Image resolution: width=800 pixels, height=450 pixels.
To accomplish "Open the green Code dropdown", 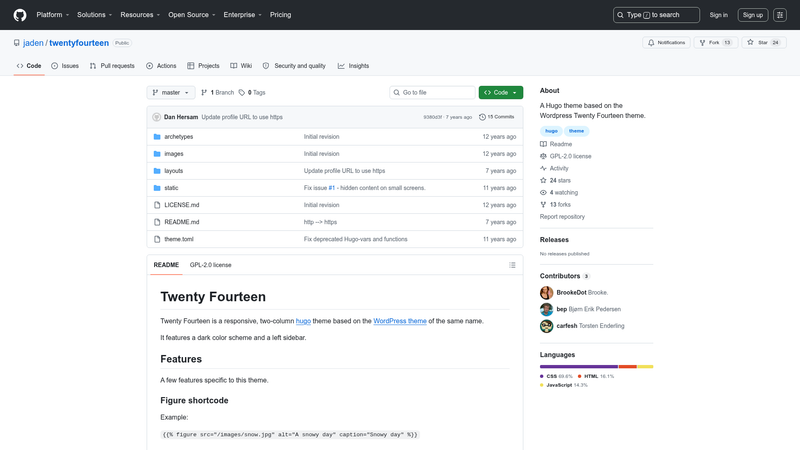I will 501,92.
